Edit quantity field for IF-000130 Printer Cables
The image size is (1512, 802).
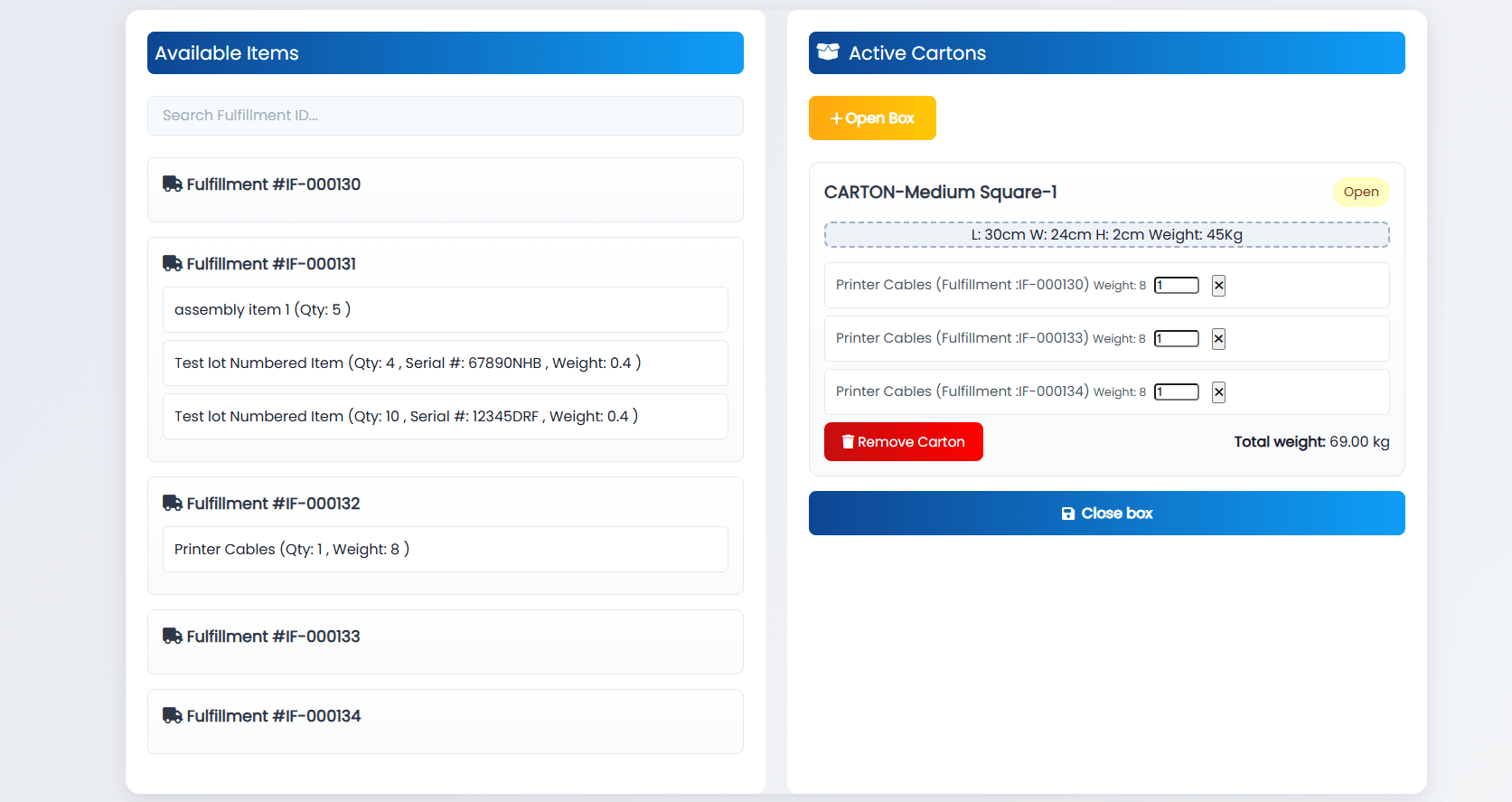click(x=1176, y=286)
